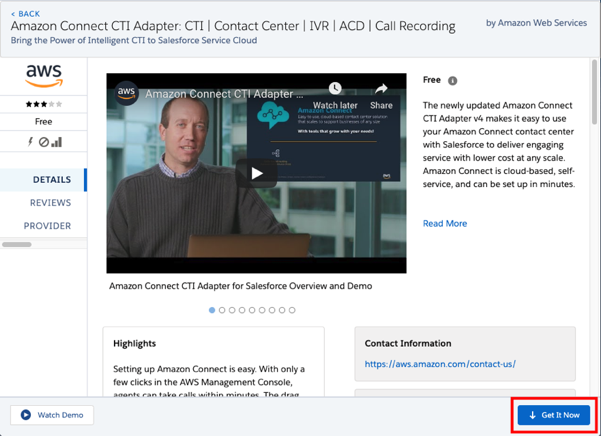Go back using the BACK link
The image size is (601, 436).
[25, 14]
